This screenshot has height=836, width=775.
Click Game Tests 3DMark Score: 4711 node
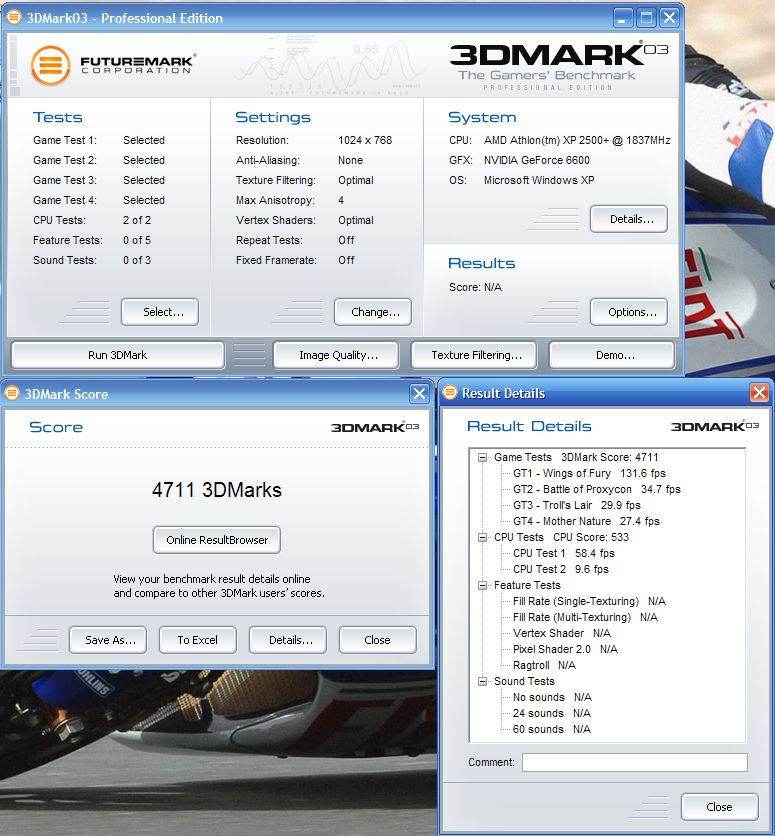[576, 457]
